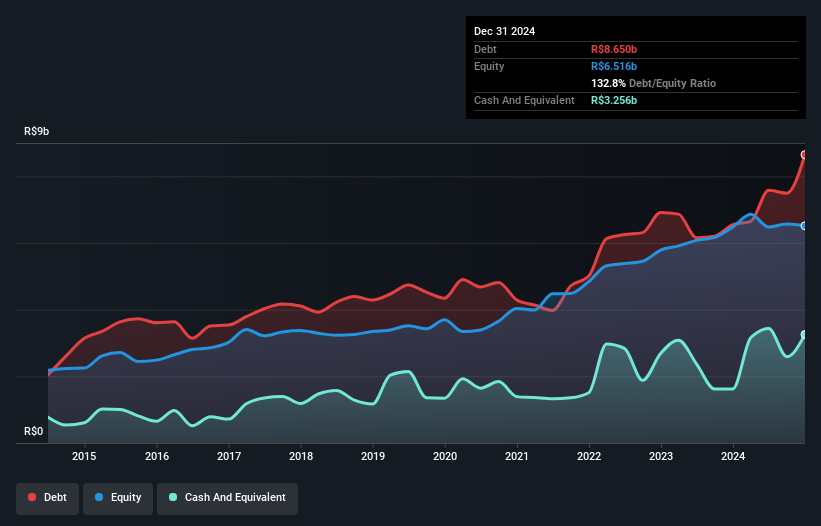Toggle the Equity series legend button
The width and height of the screenshot is (821, 526).
point(118,498)
